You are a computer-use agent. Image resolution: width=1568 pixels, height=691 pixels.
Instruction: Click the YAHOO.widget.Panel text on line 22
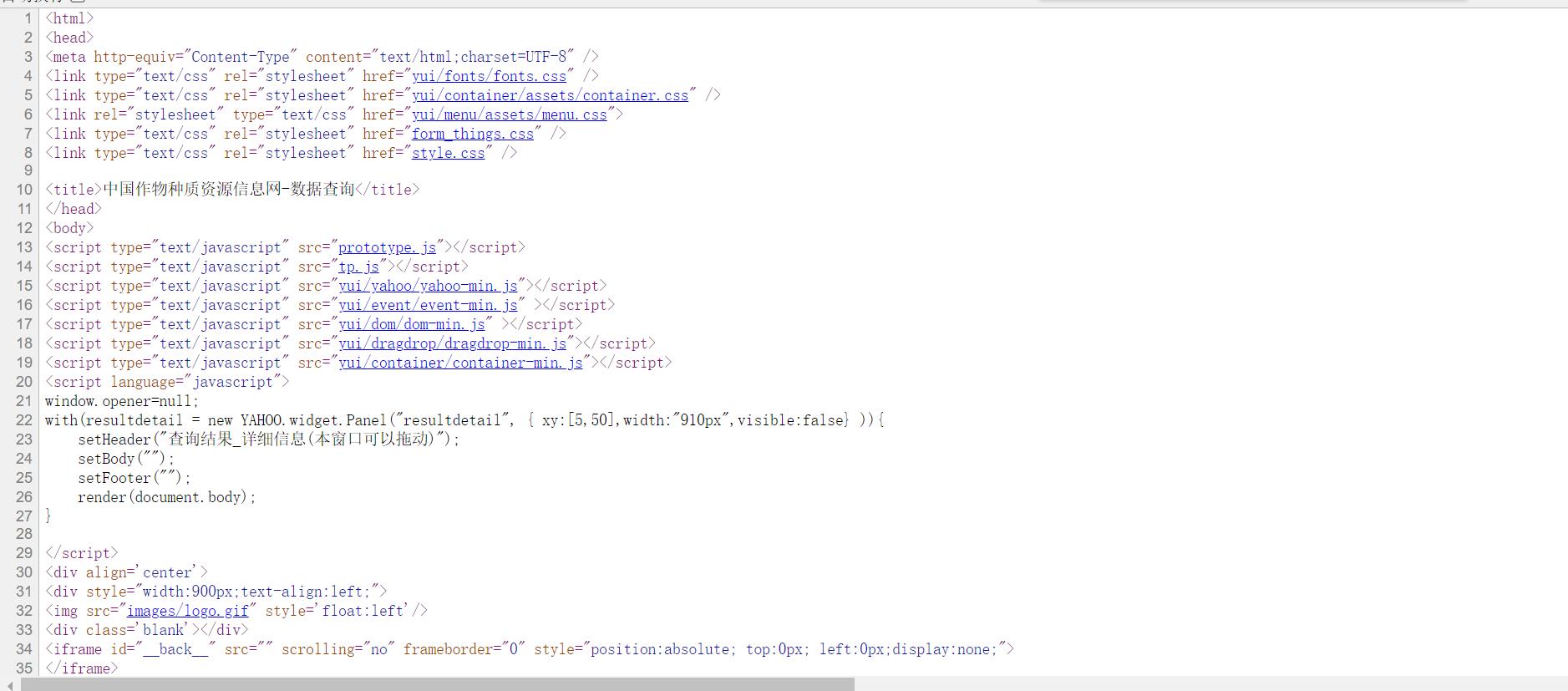[313, 420]
